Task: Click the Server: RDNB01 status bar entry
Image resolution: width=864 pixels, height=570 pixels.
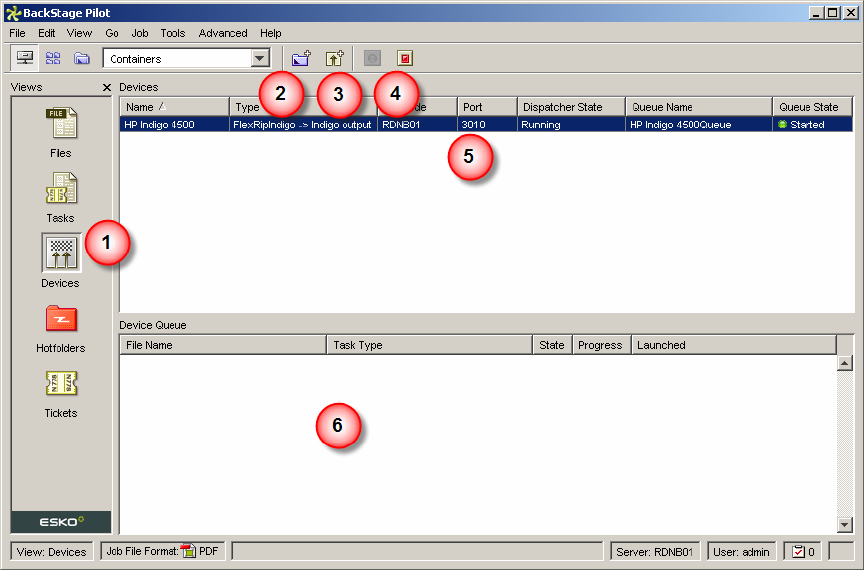Action: click(x=655, y=552)
